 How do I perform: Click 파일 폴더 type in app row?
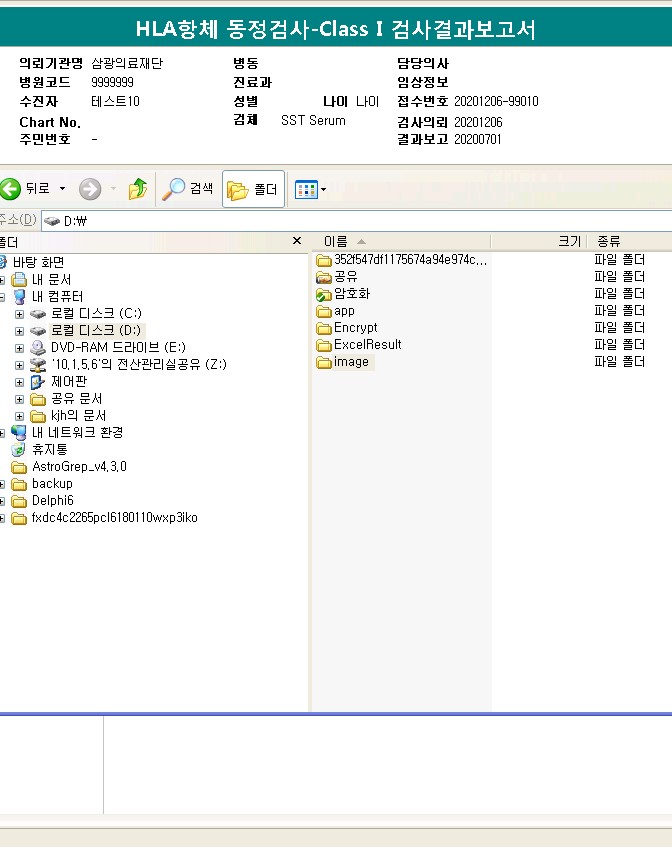(620, 311)
